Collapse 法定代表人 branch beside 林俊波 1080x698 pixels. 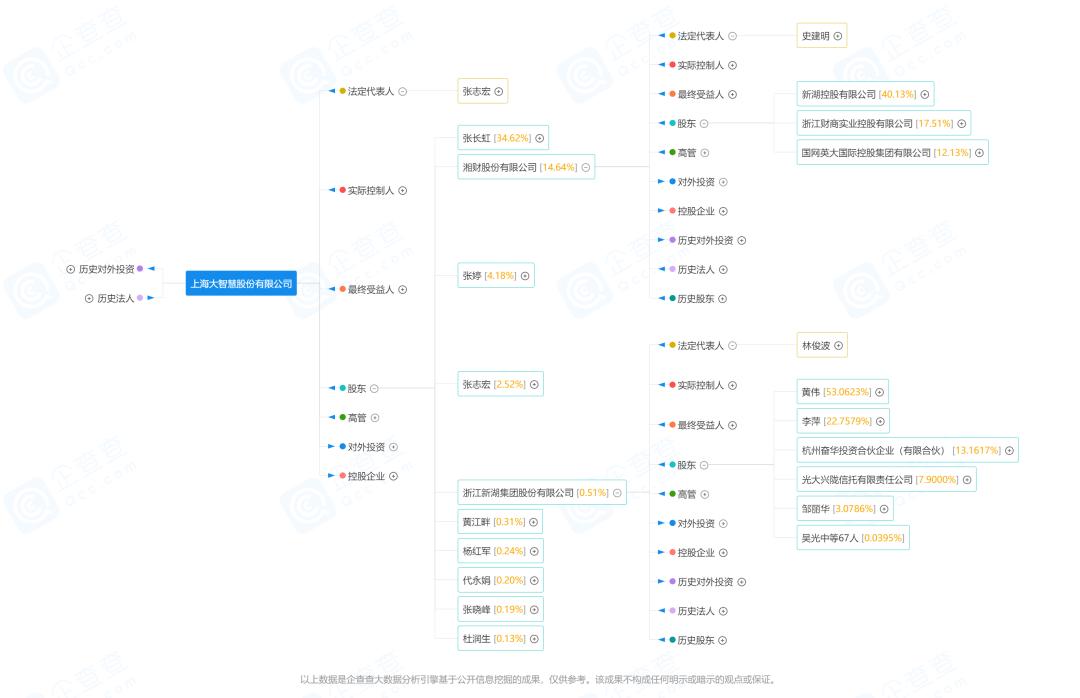(733, 346)
